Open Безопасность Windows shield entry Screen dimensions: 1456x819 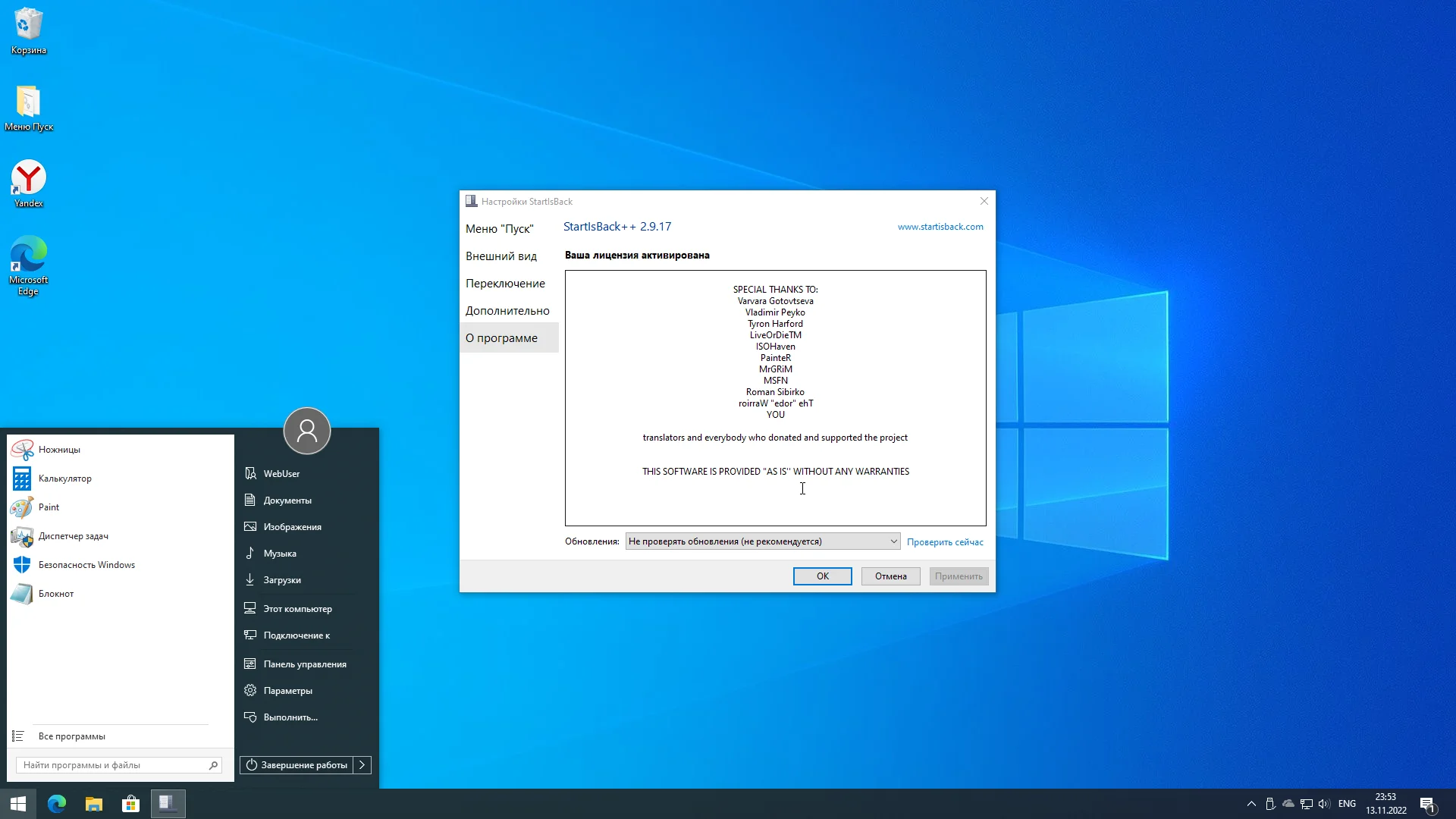86,565
